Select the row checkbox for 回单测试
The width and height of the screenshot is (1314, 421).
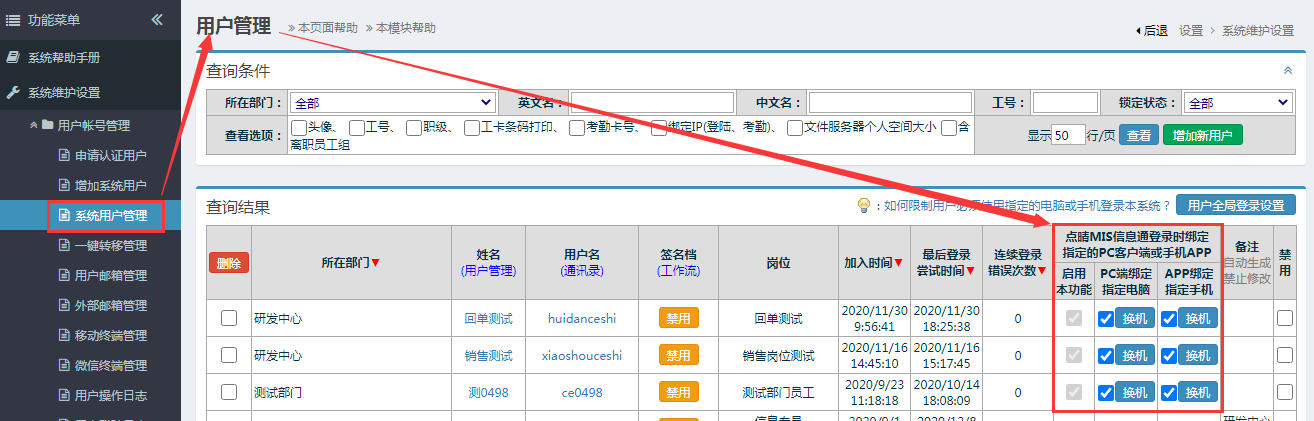coord(229,318)
